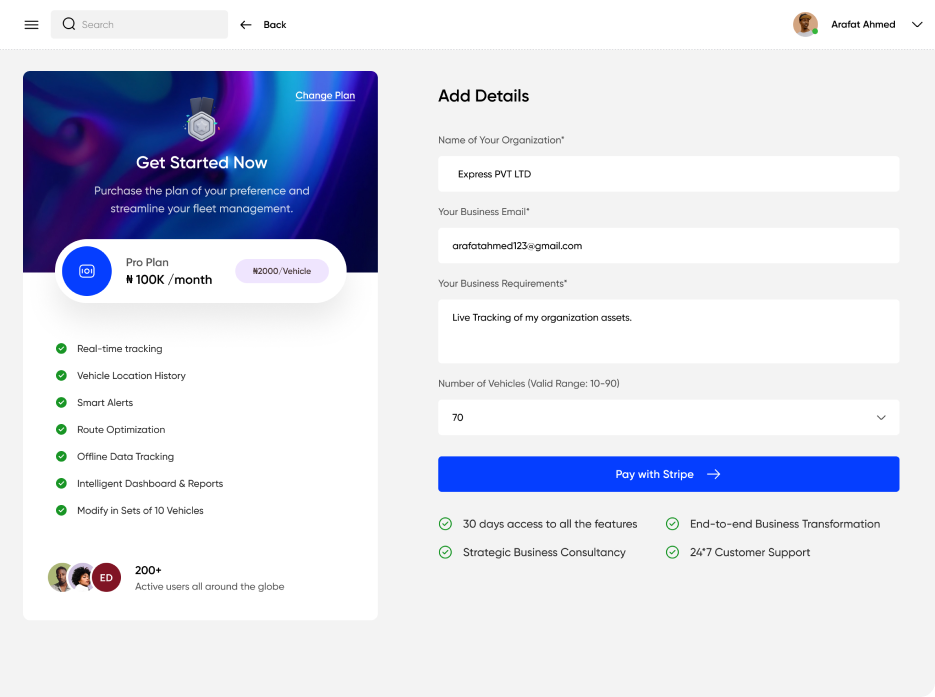Viewport: 935px width, 697px height.
Task: Open the Number of Vehicles dropdown
Action: (x=668, y=417)
